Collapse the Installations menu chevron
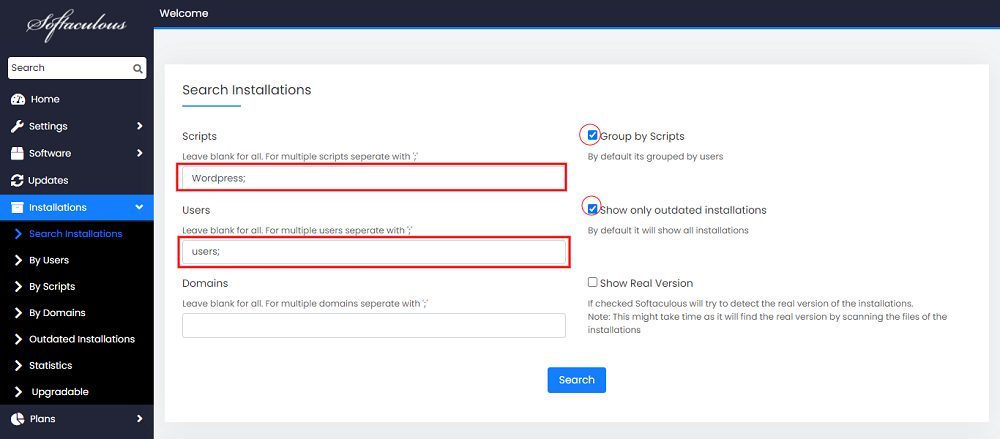This screenshot has height=439, width=1000. click(139, 207)
